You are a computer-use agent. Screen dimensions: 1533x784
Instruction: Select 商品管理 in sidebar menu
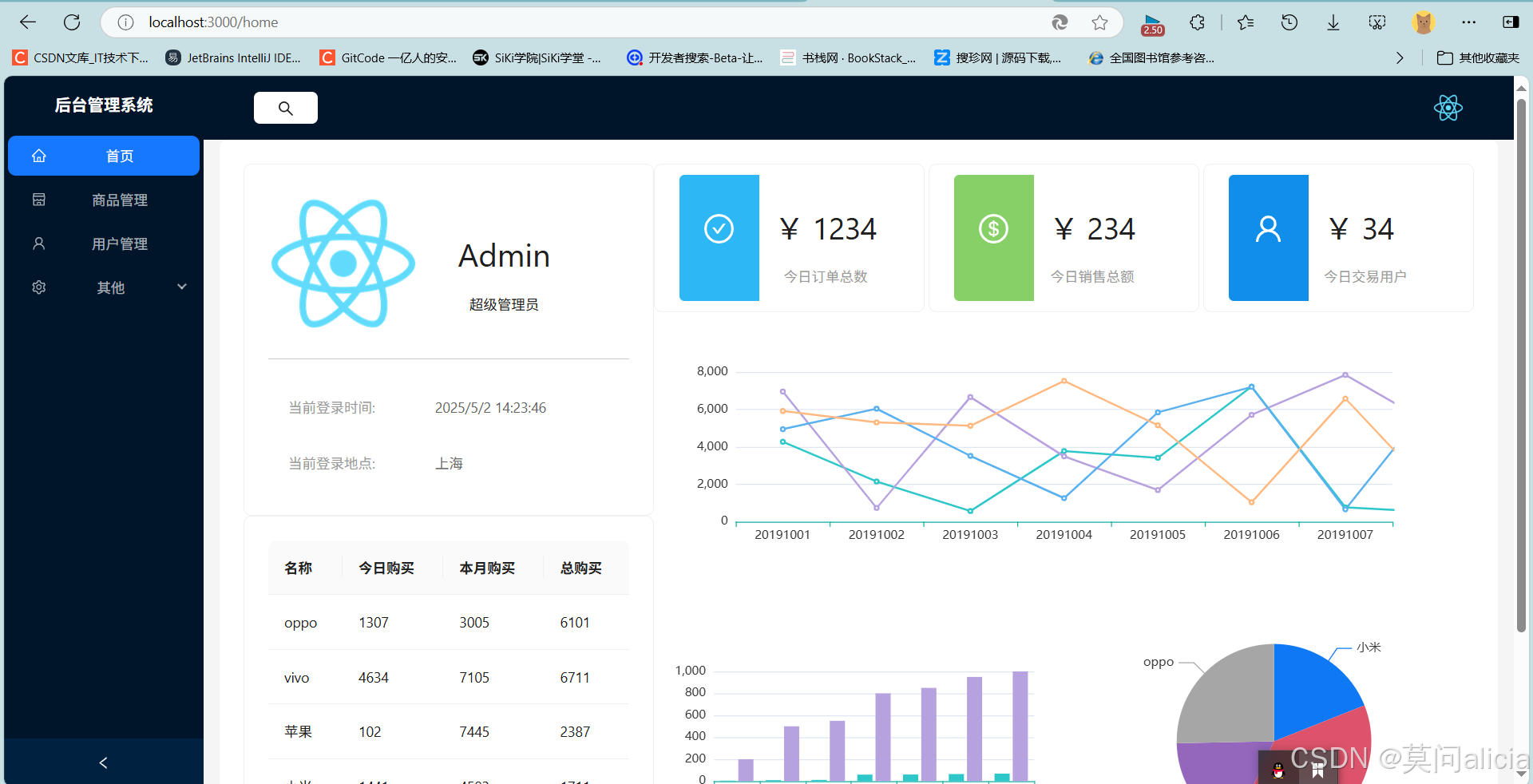pos(104,200)
